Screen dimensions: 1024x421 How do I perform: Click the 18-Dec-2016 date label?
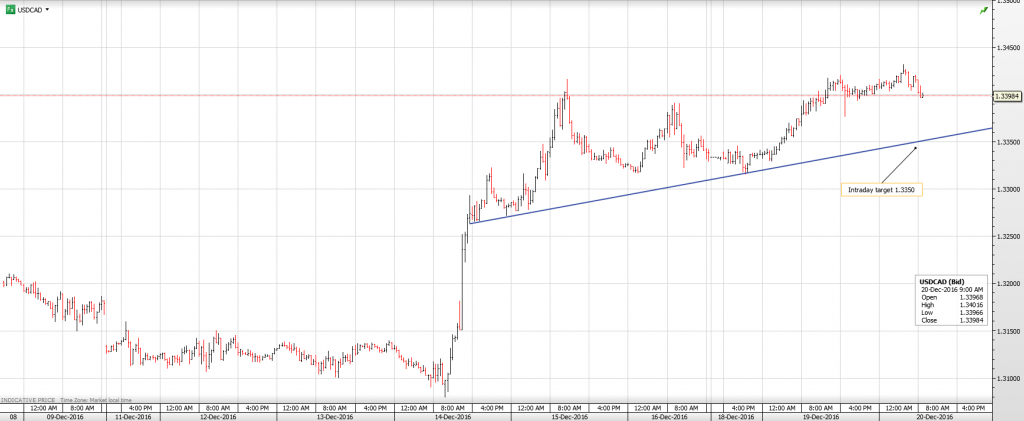coord(735,416)
